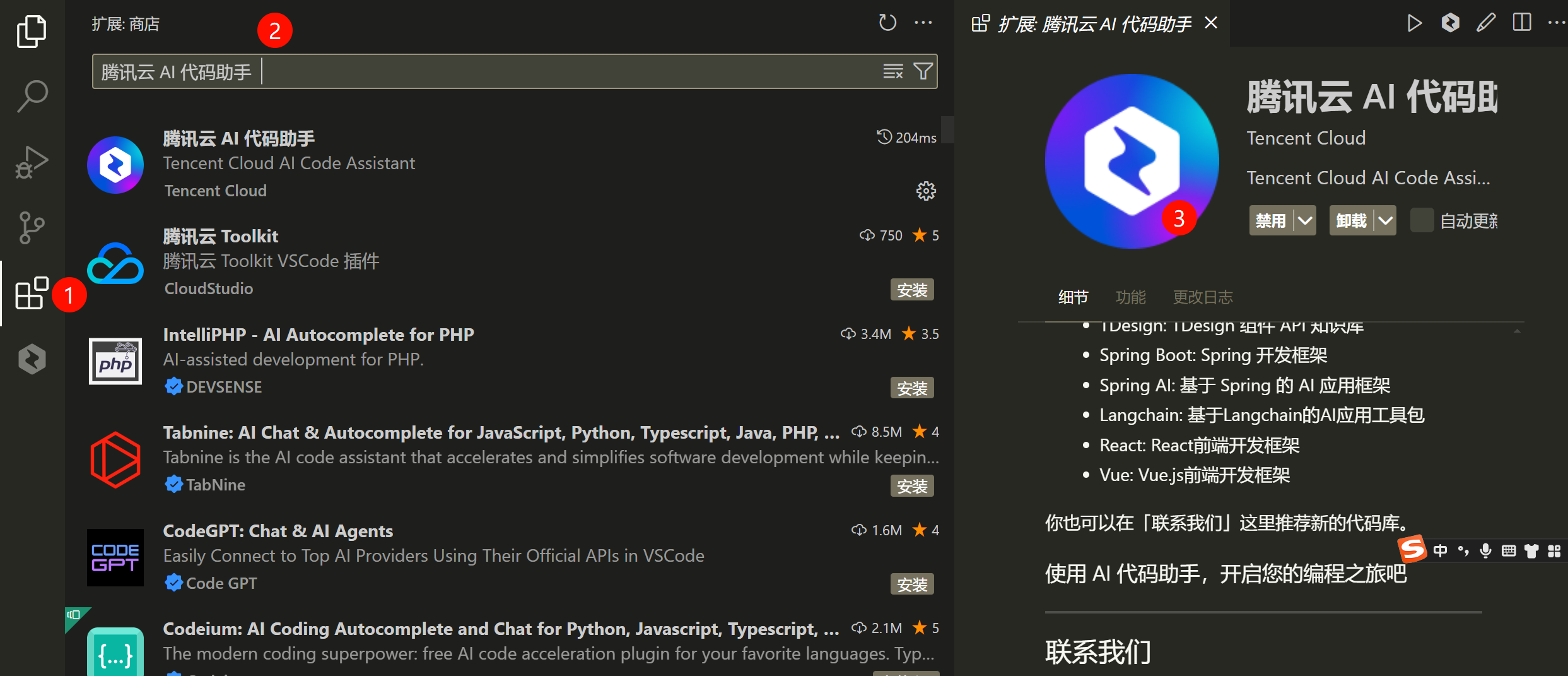
Task: Open Source Control view
Action: pos(32,228)
